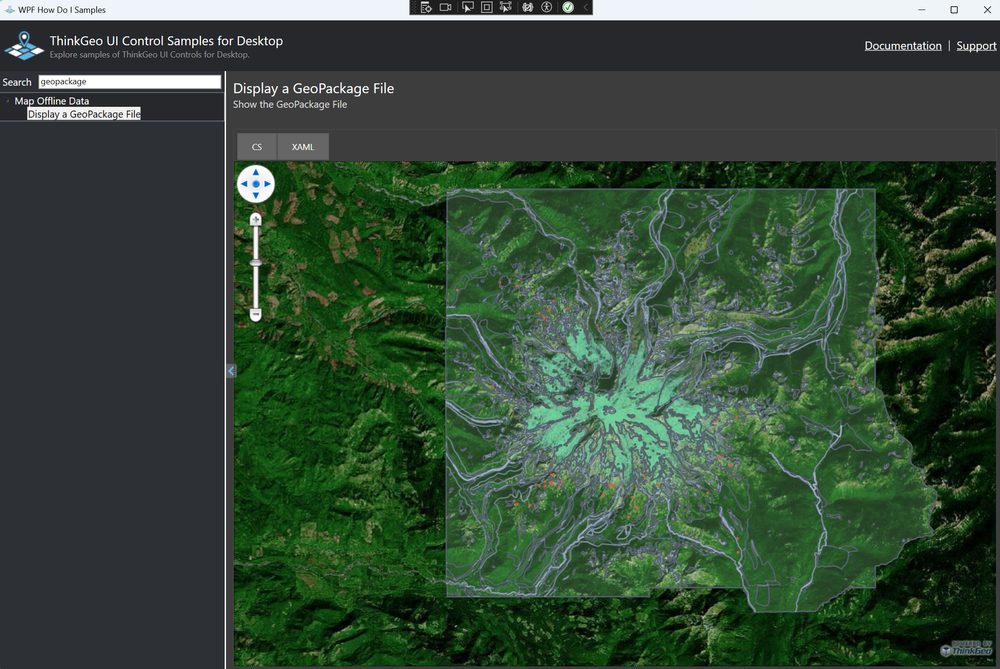The height and width of the screenshot is (669, 1000).
Task: Click the Search input field
Action: 129,82
